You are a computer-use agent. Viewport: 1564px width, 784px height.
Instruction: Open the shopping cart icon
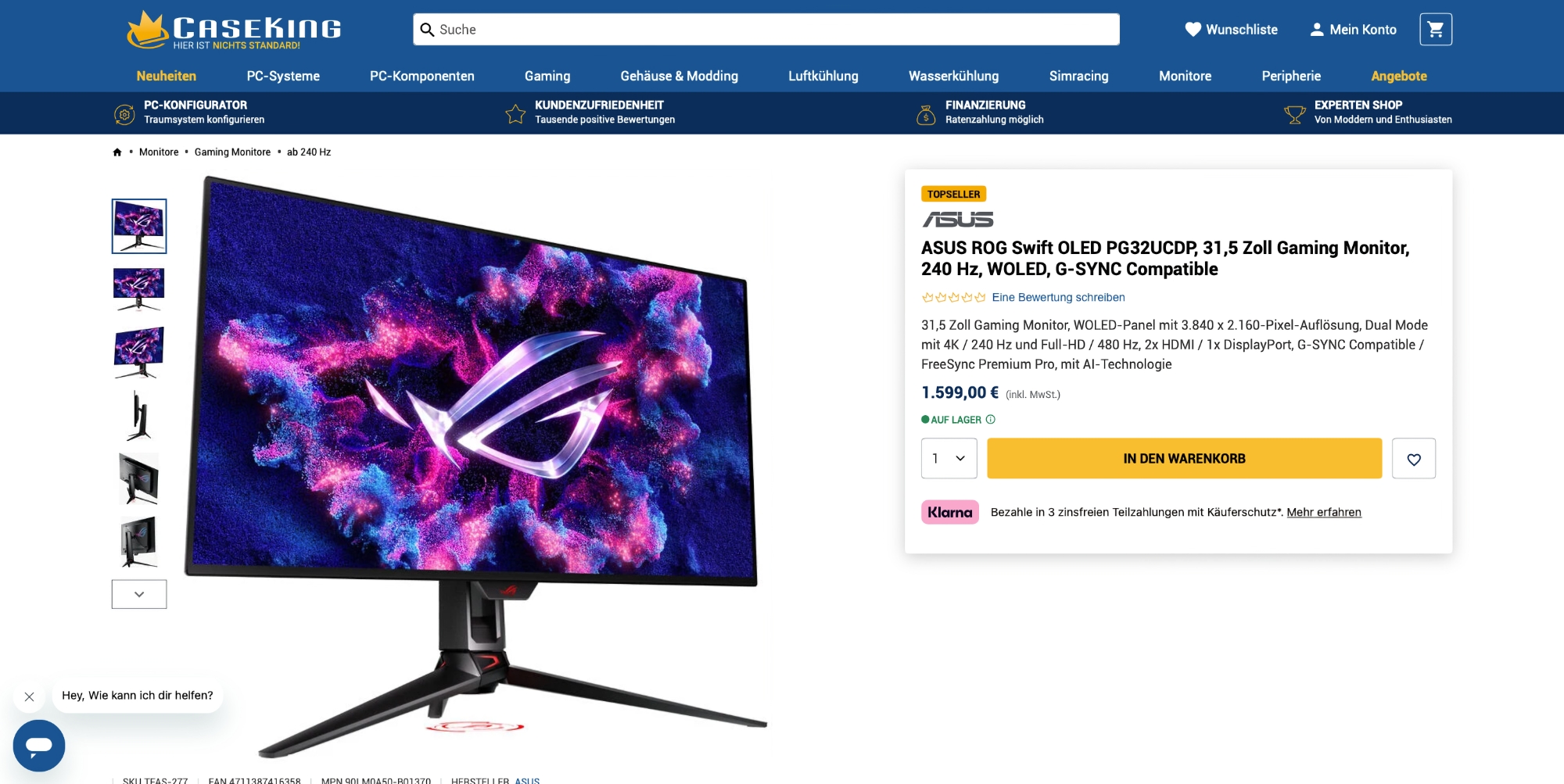tap(1436, 30)
